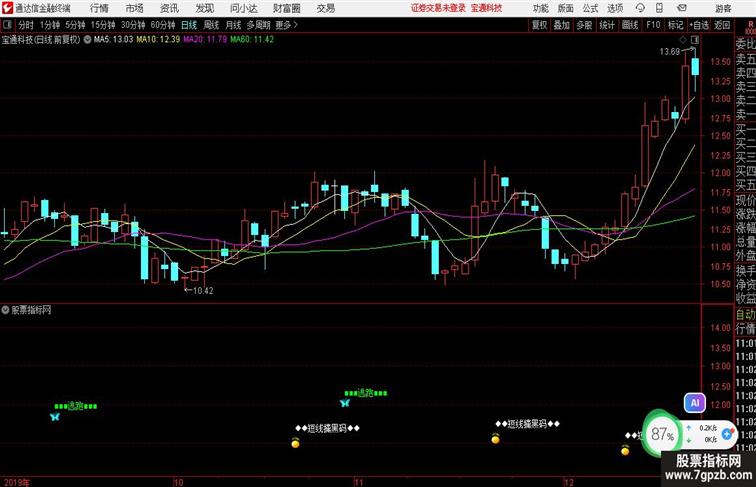Image resolution: width=756 pixels, height=487 pixels.
Task: Click the 多股 toolbar button
Action: (x=584, y=25)
